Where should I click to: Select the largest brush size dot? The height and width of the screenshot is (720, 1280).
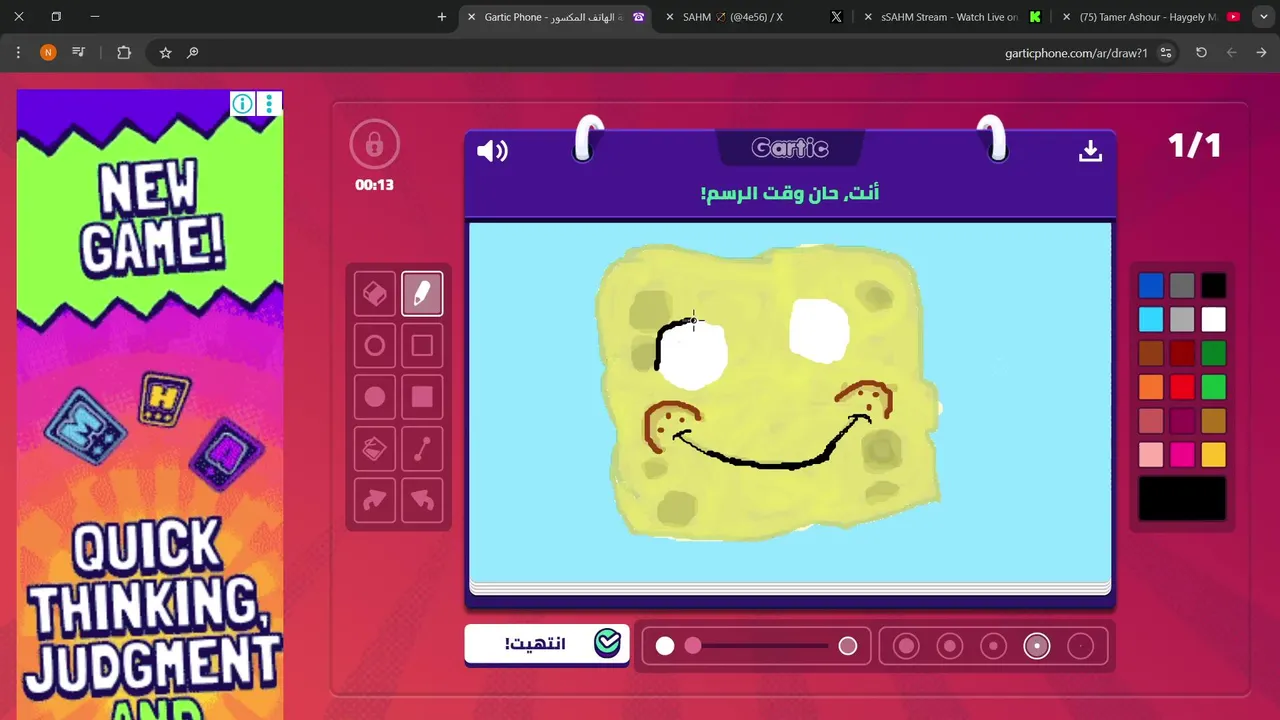click(906, 646)
